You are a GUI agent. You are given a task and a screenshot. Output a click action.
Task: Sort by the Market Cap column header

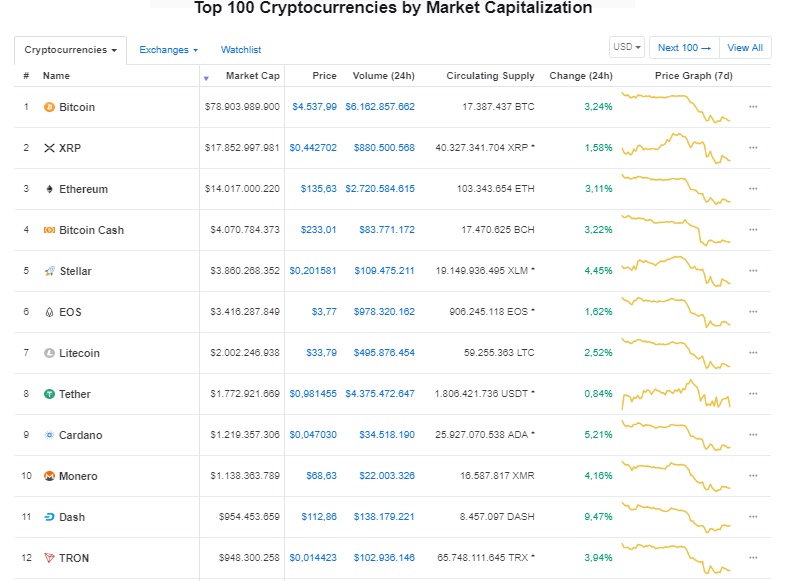click(x=252, y=76)
